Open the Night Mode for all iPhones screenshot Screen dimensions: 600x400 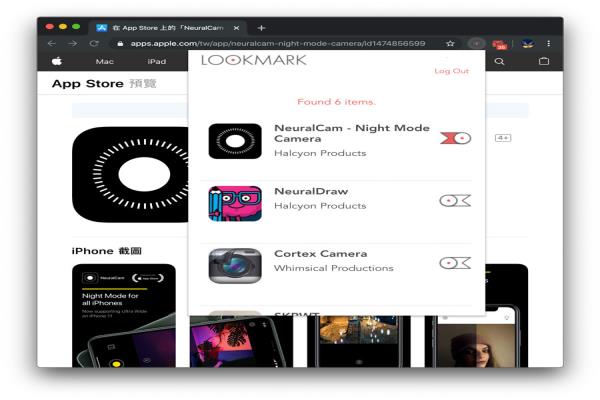[124, 315]
